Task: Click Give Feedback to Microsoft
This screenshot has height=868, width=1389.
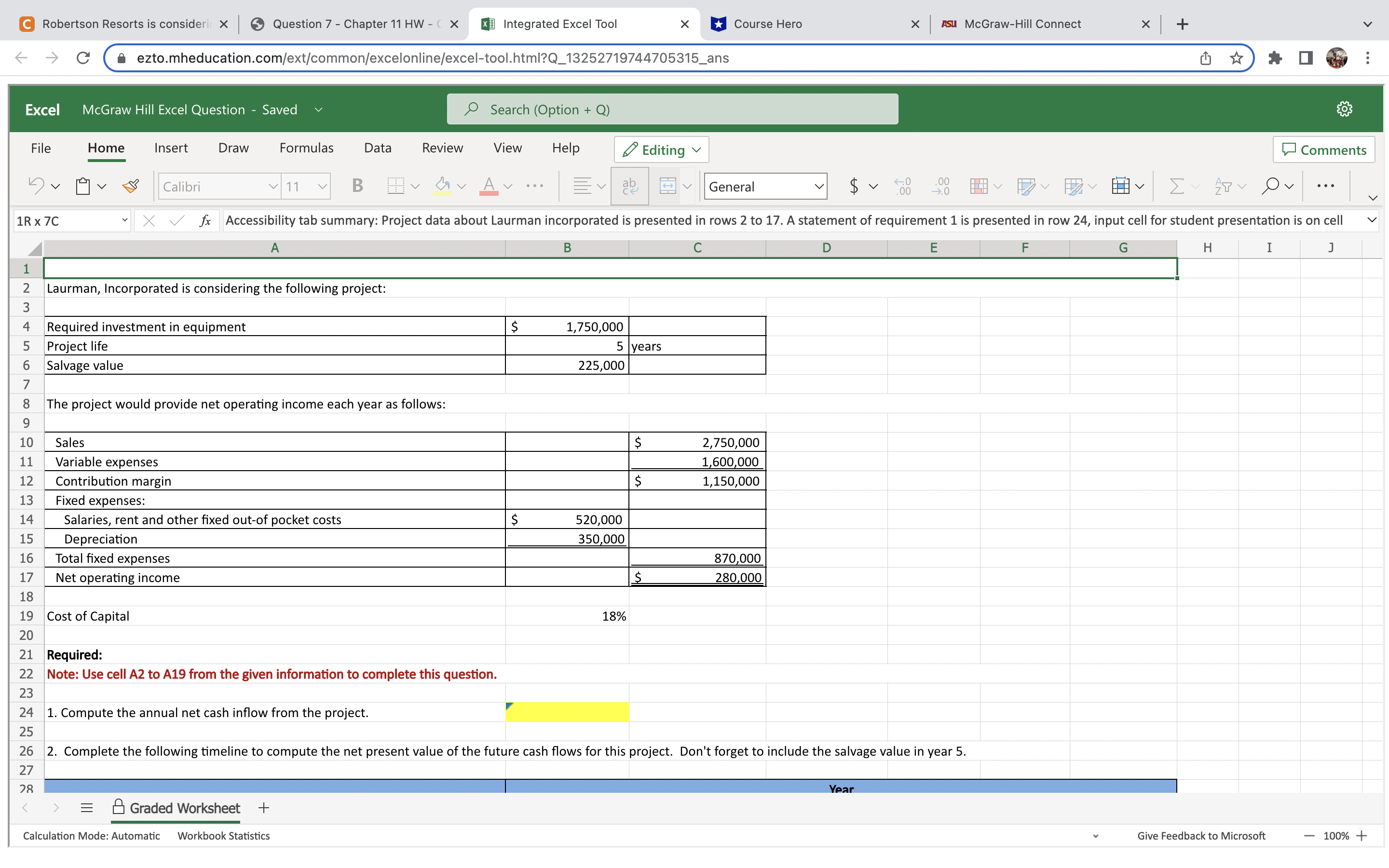Action: 1201,835
